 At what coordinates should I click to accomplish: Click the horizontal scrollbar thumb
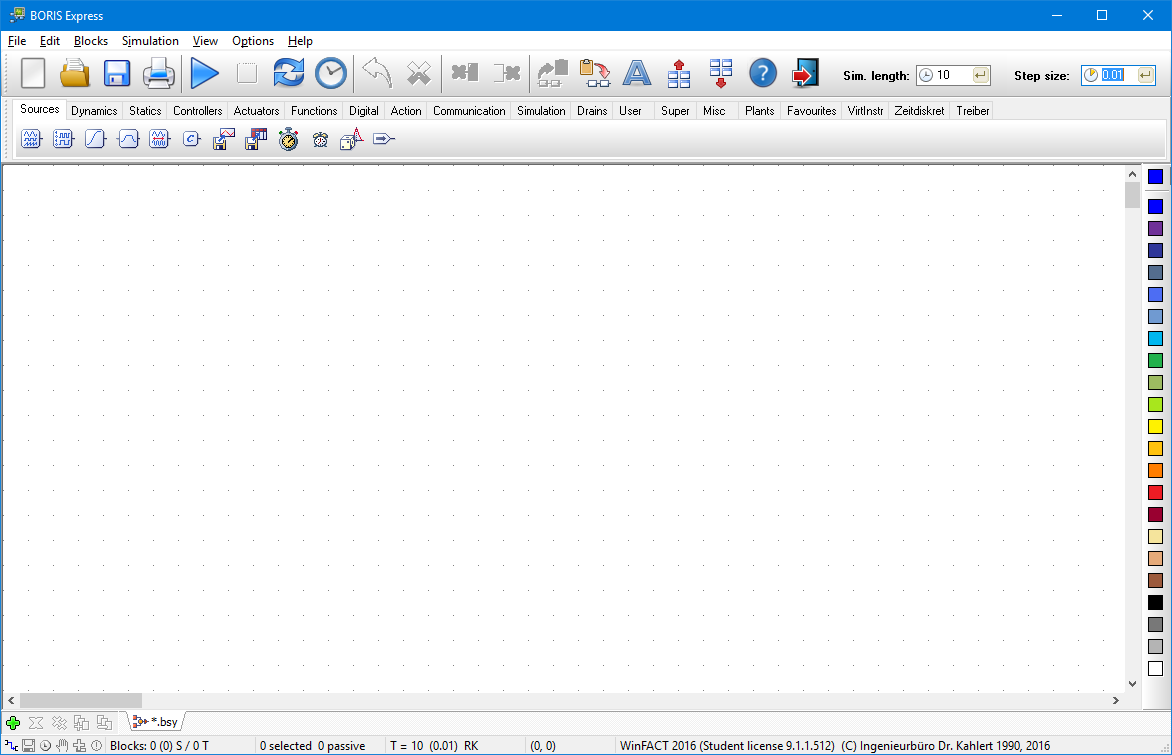(x=81, y=700)
